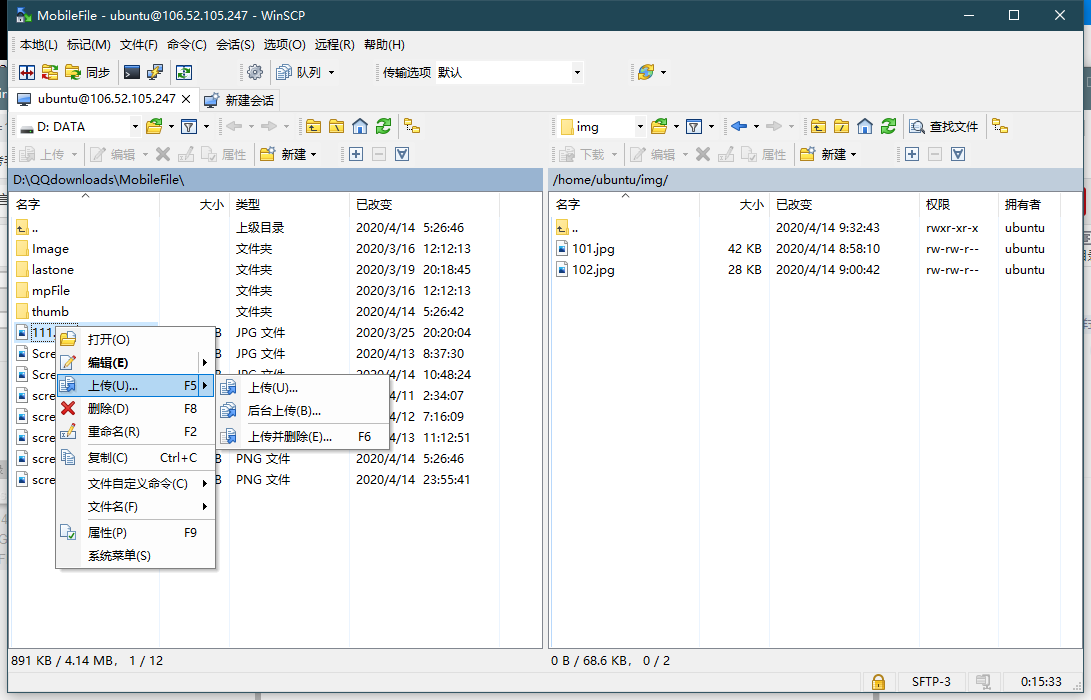
Task: Open the transfer settings combo showing 默认
Action: (509, 72)
